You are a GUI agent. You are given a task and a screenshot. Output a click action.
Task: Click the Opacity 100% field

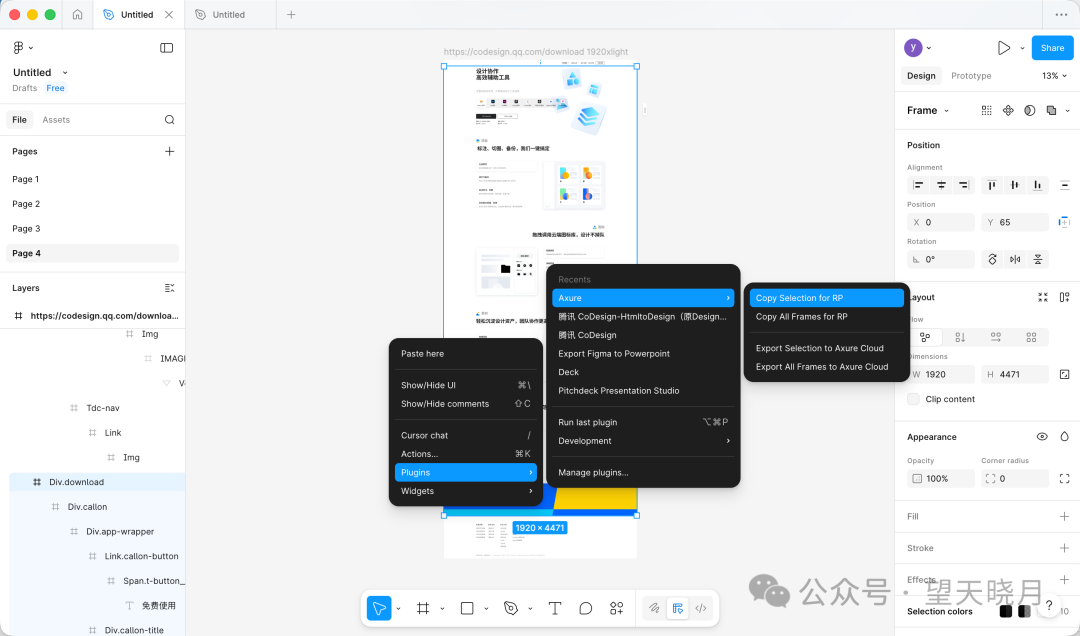[941, 478]
